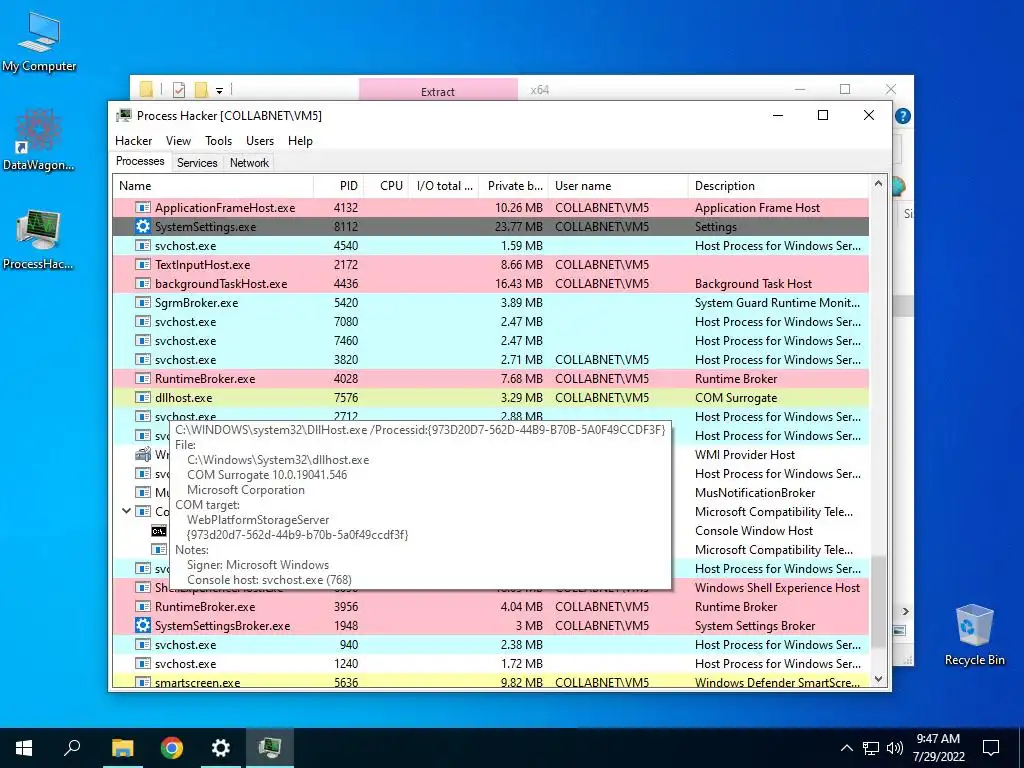Viewport: 1024px width, 768px height.
Task: Open the View menu
Action: click(x=178, y=140)
